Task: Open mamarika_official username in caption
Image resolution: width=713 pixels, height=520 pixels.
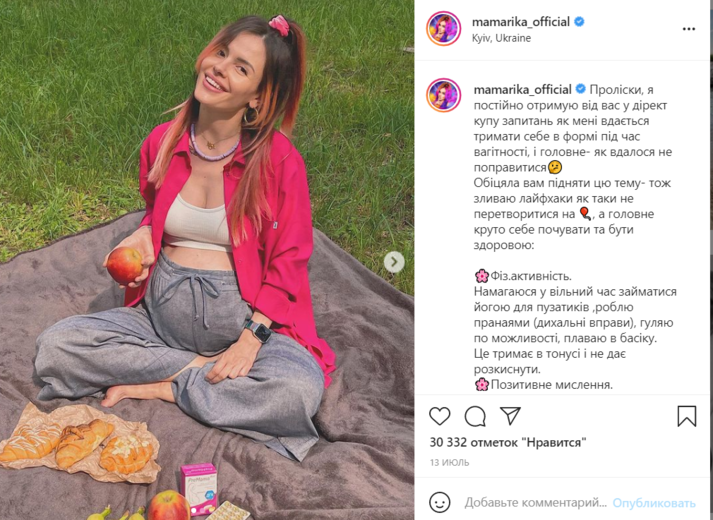Action: (522, 90)
